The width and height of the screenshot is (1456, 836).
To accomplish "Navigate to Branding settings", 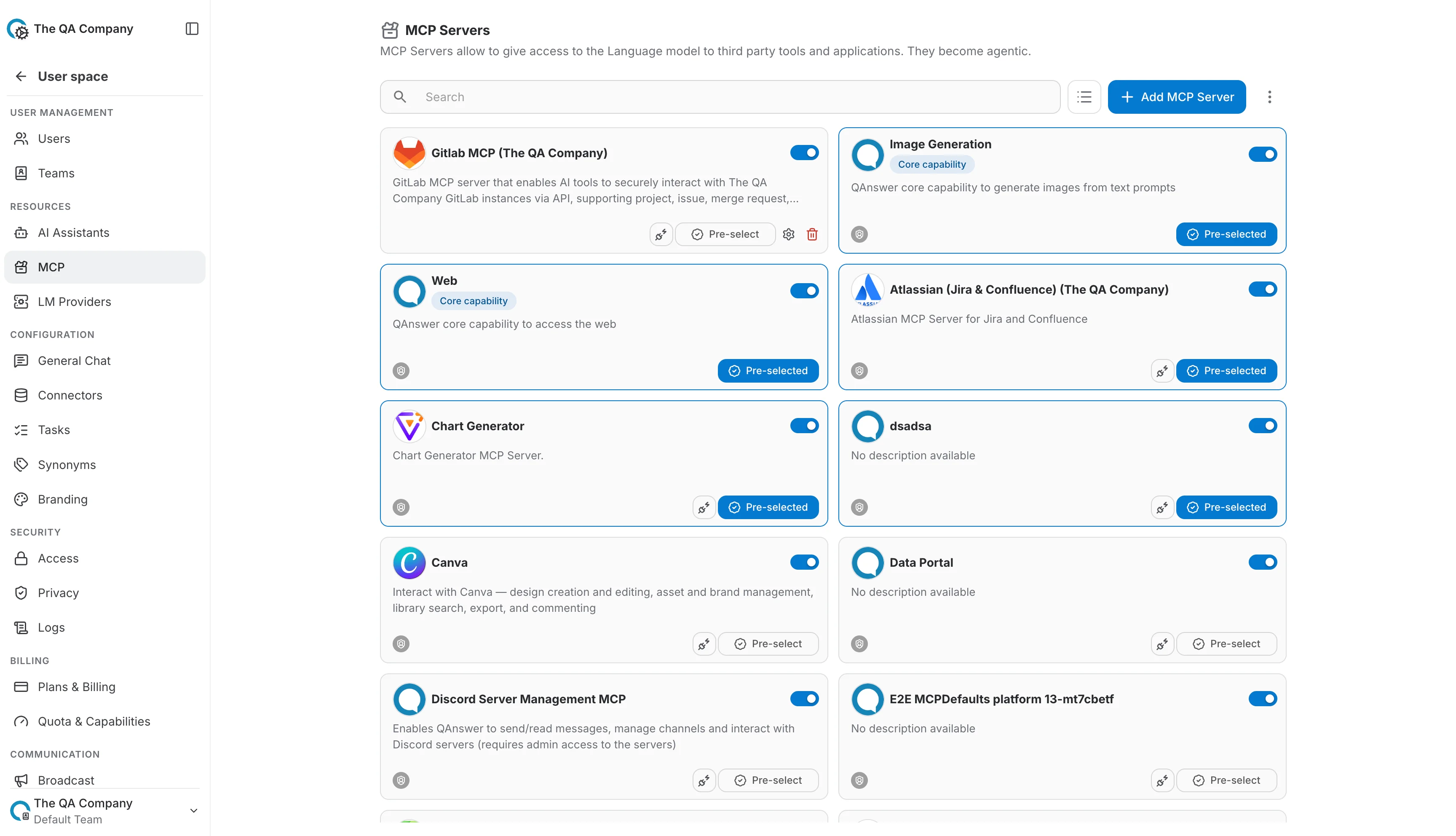I will (104, 499).
